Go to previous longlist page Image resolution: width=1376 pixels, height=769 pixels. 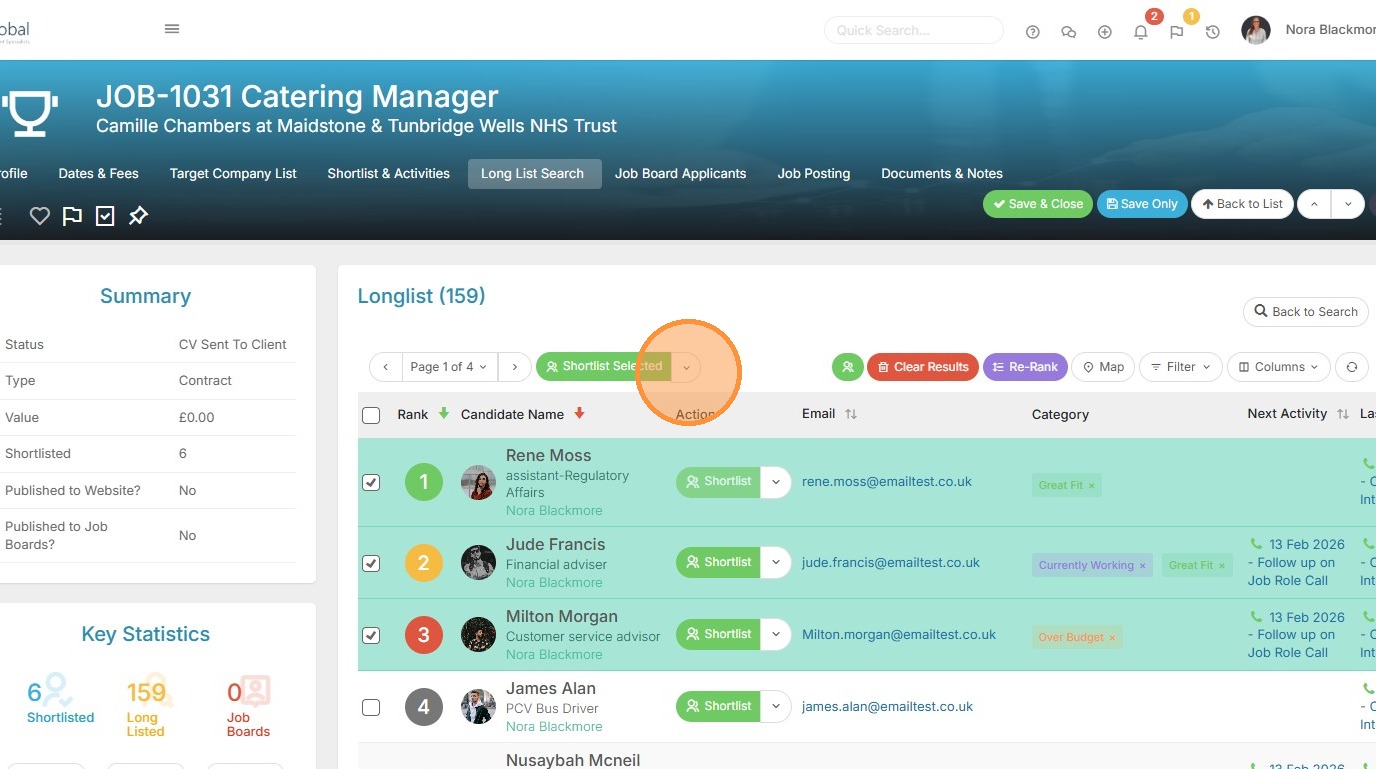[x=386, y=367]
